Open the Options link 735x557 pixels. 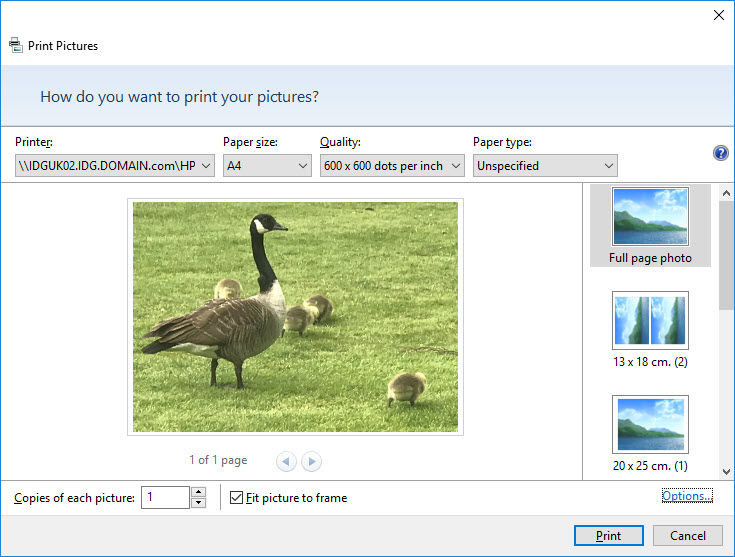[686, 496]
